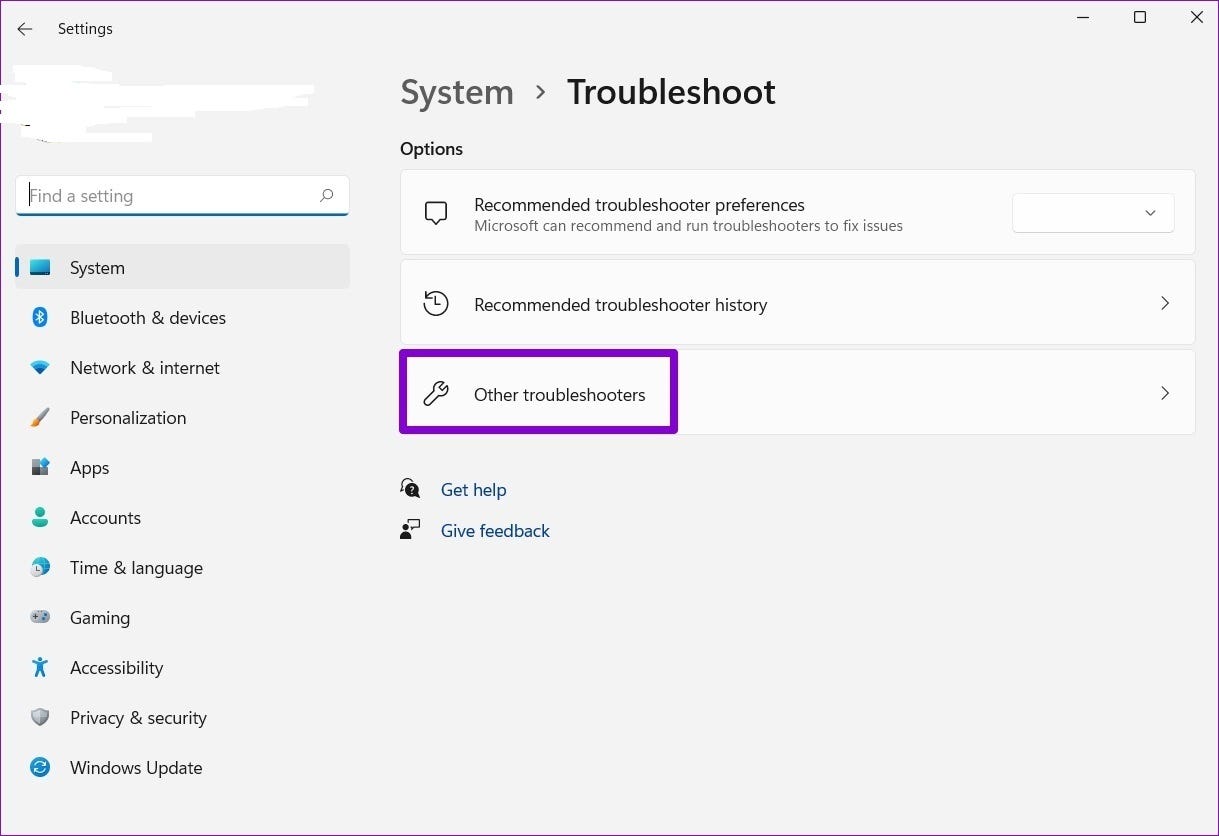
Task: Click the Bluetooth & devices icon
Action: click(x=40, y=318)
